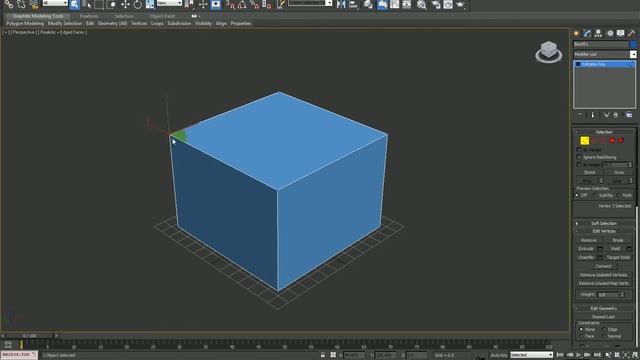The width and height of the screenshot is (640, 360).
Task: Open the Loops ribbon panel
Action: point(157,24)
